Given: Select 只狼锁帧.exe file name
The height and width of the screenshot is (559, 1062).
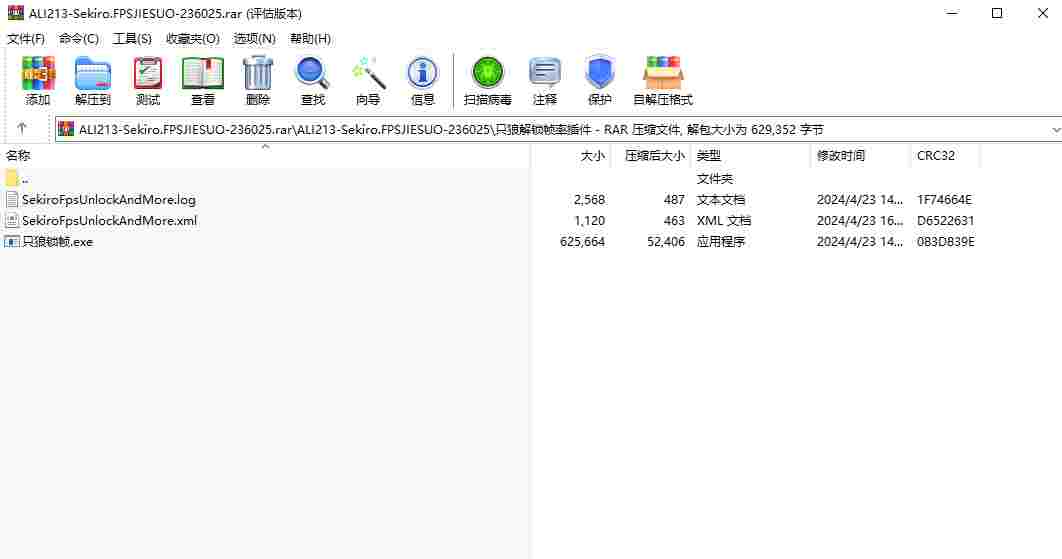Looking at the screenshot, I should pyautogui.click(x=58, y=242).
